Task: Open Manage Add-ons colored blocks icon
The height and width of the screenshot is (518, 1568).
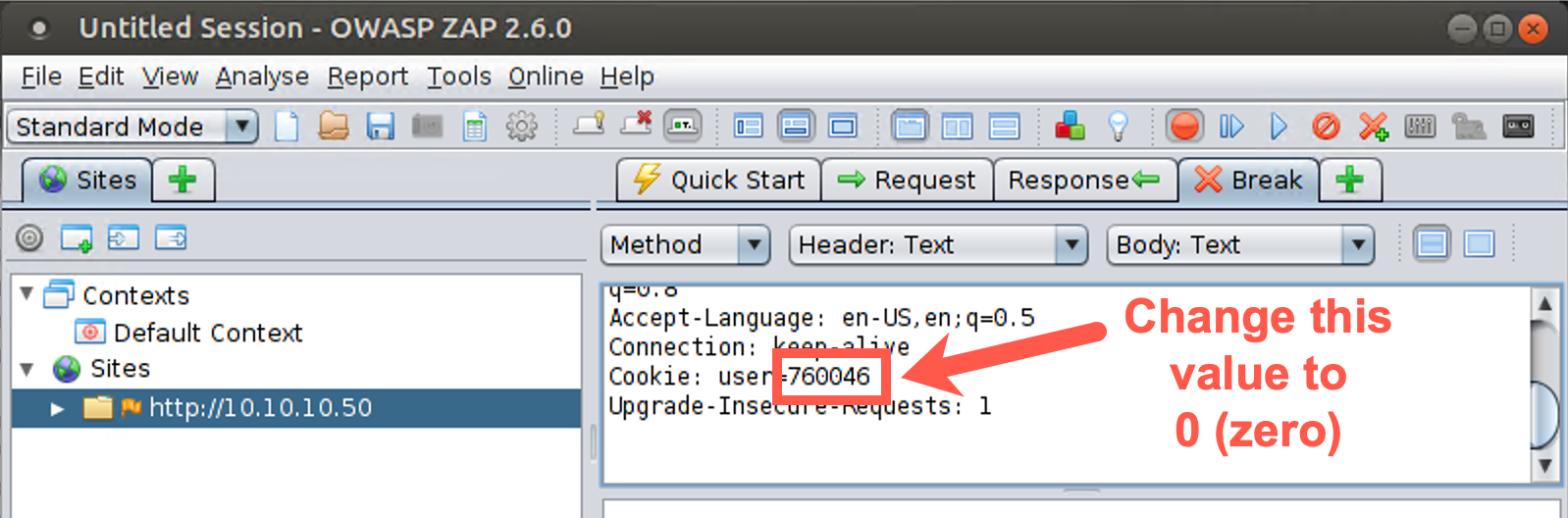Action: [x=1070, y=127]
